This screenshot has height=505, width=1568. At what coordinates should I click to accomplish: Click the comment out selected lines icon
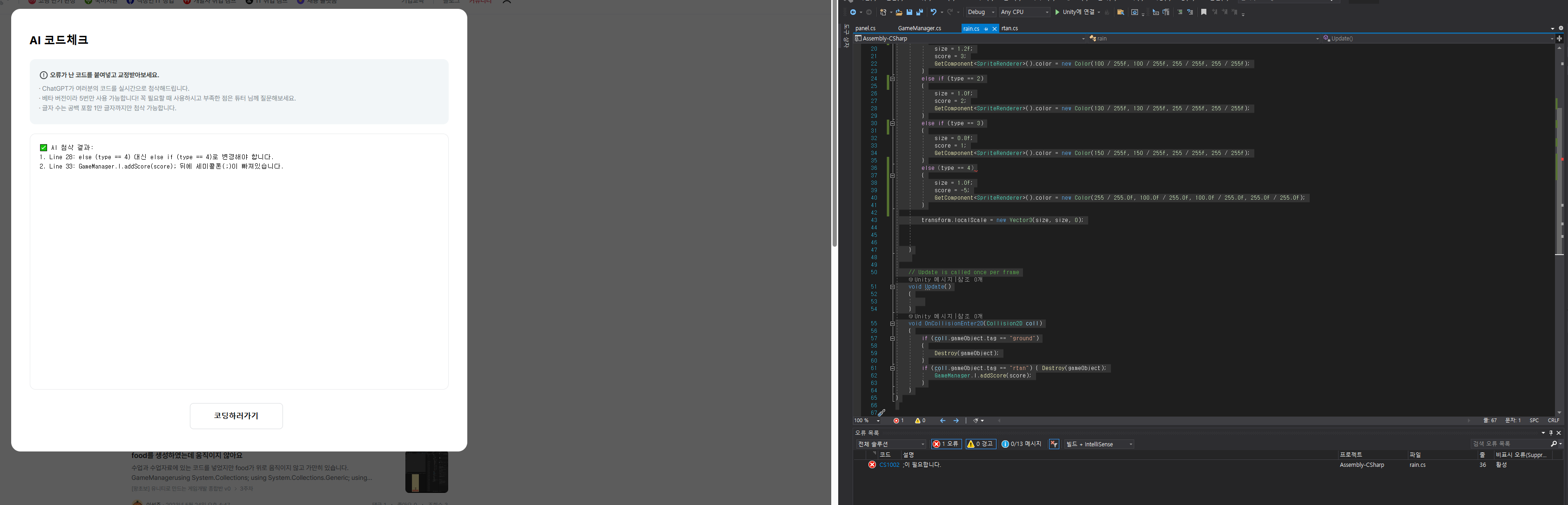click(1180, 12)
